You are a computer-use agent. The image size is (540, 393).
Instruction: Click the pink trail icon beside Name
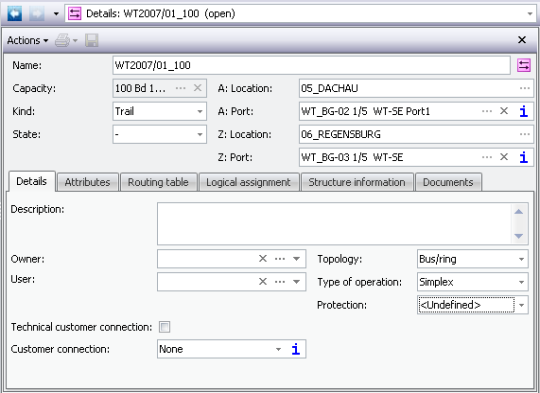tap(524, 65)
